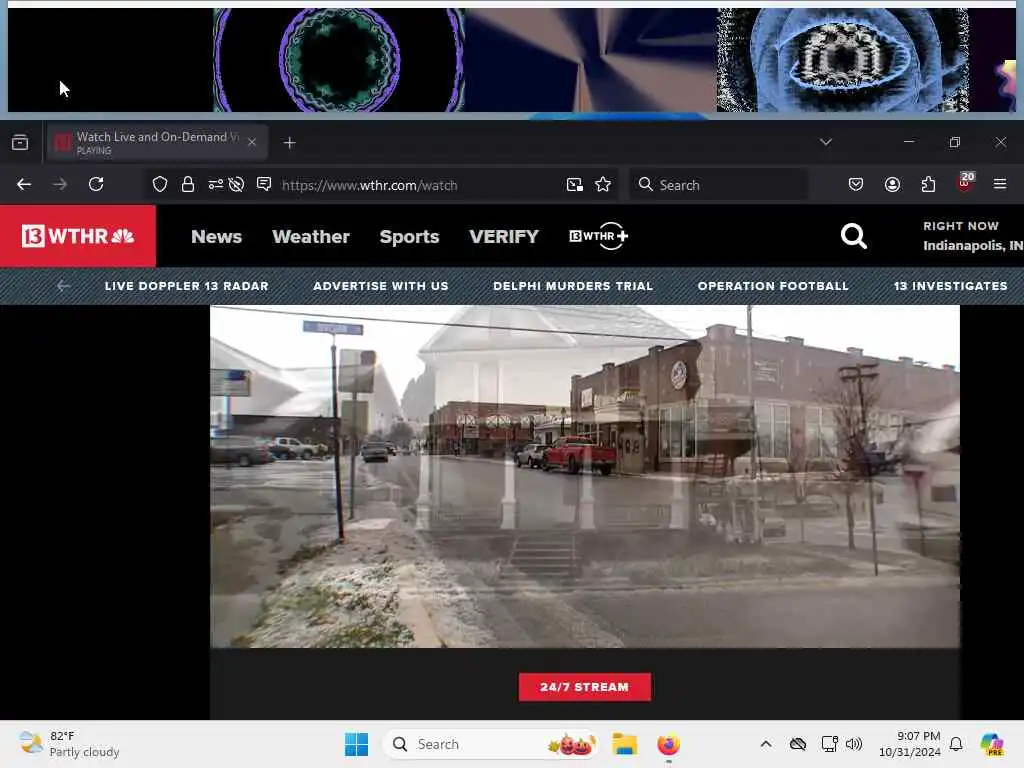Image resolution: width=1024 pixels, height=768 pixels.
Task: Open Firefox account menu
Action: click(x=892, y=185)
